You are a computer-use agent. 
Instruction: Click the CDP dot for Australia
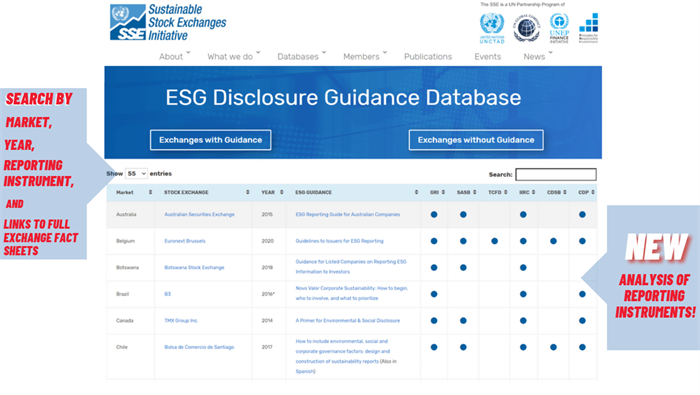tap(582, 215)
